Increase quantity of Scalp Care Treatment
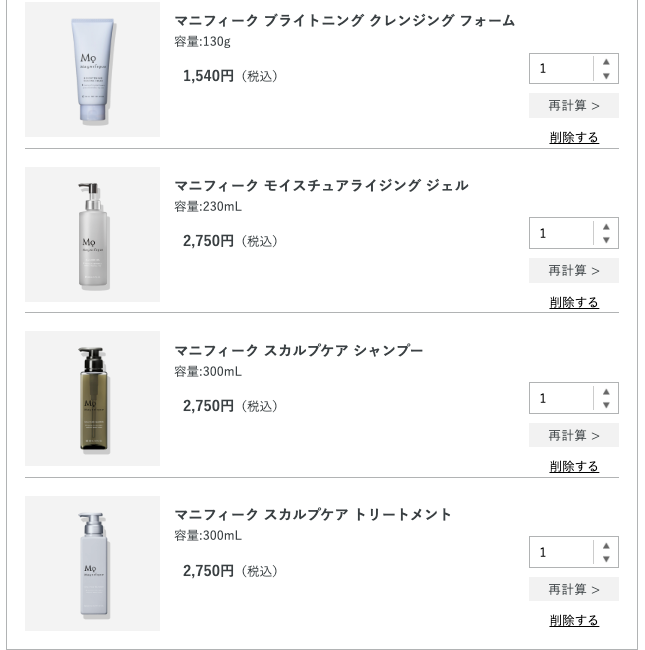The image size is (645, 650). [x=606, y=546]
